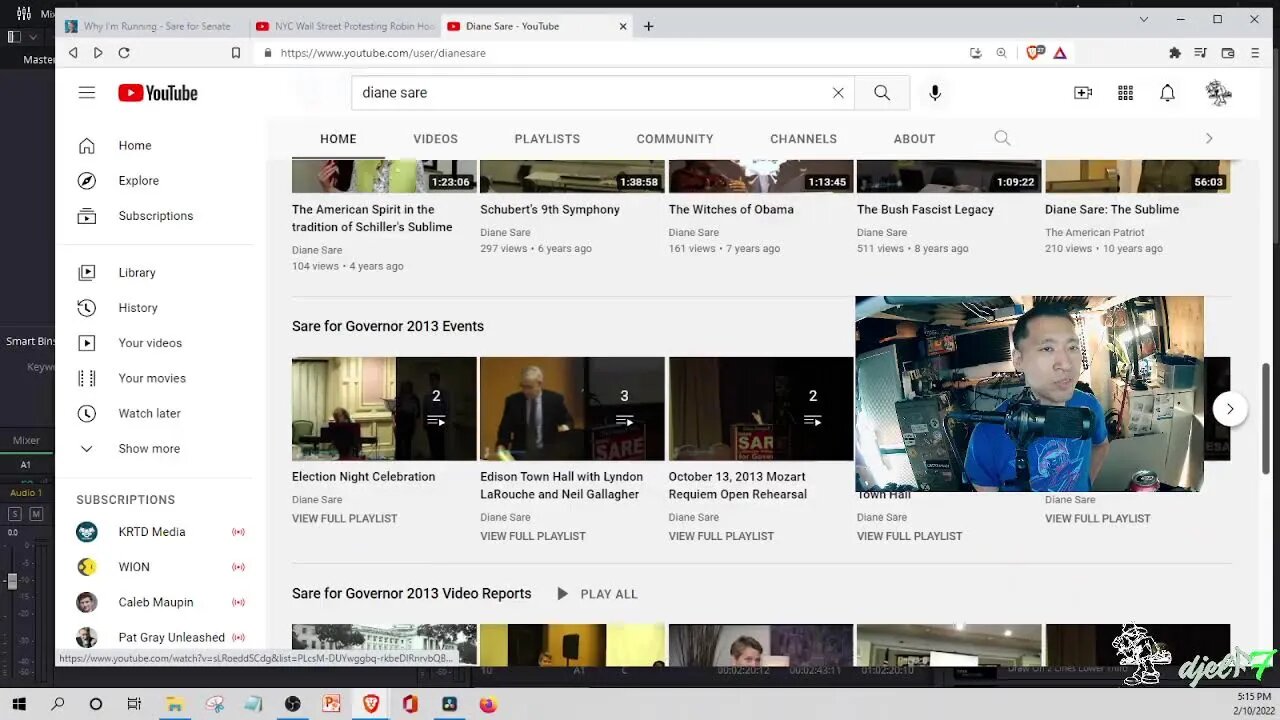Screen dimensions: 1280x720
Task: Open the account avatar menu
Action: click(x=1218, y=93)
